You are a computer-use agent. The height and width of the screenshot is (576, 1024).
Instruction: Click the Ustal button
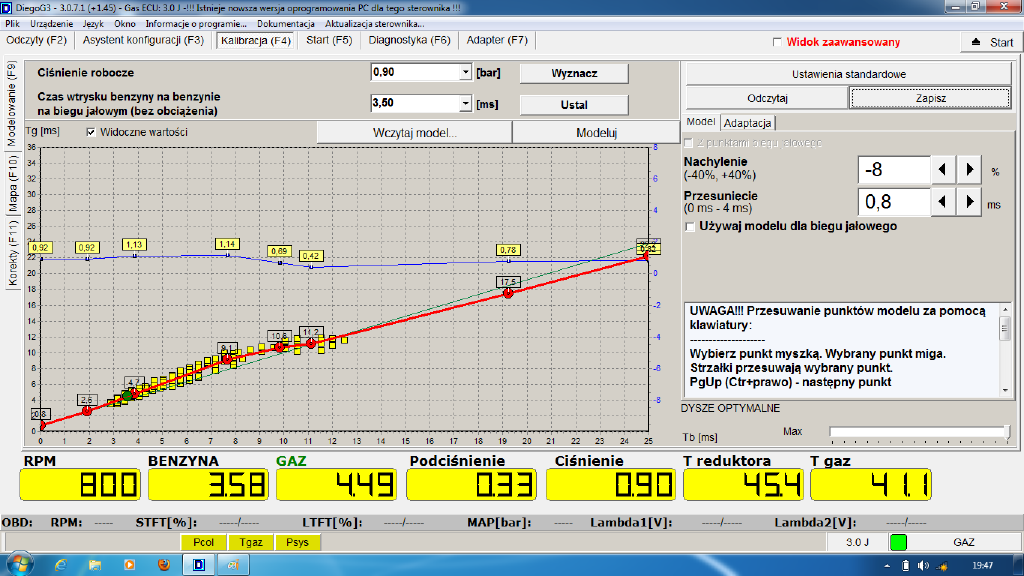point(574,104)
